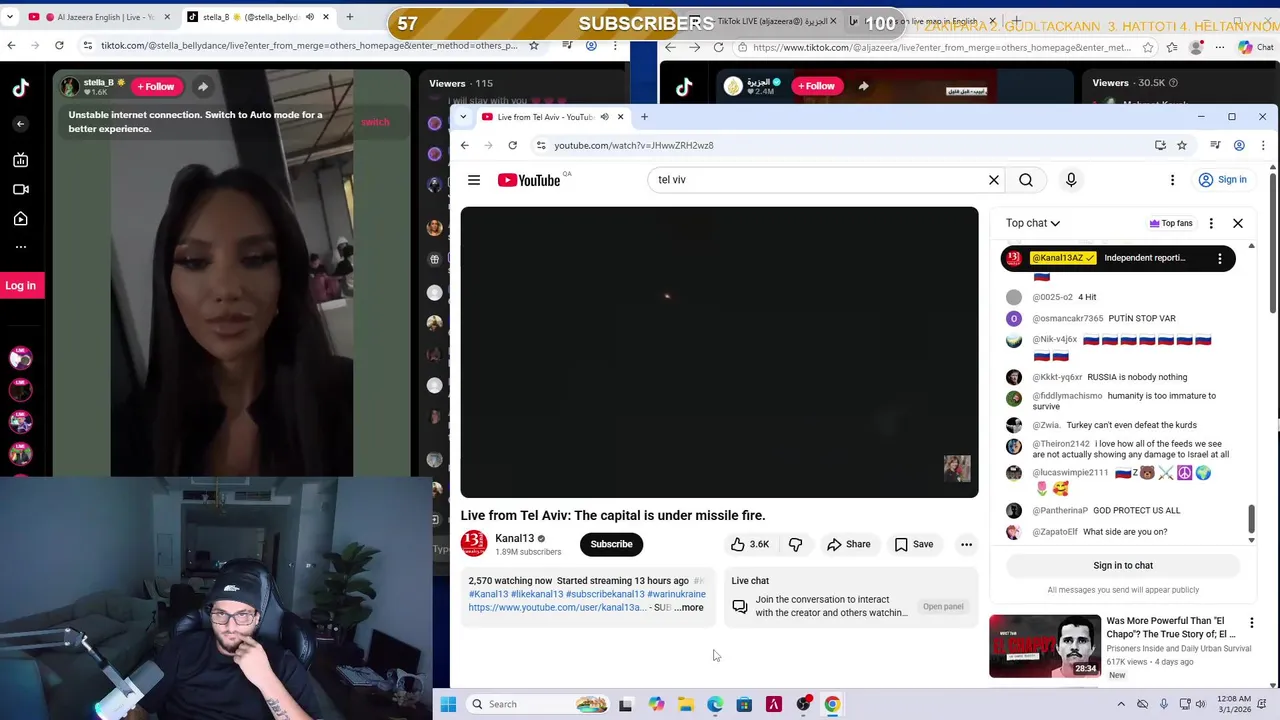Open YouTube settings three-dot menu beside Sign in
The height and width of the screenshot is (720, 1280).
pos(1172,180)
